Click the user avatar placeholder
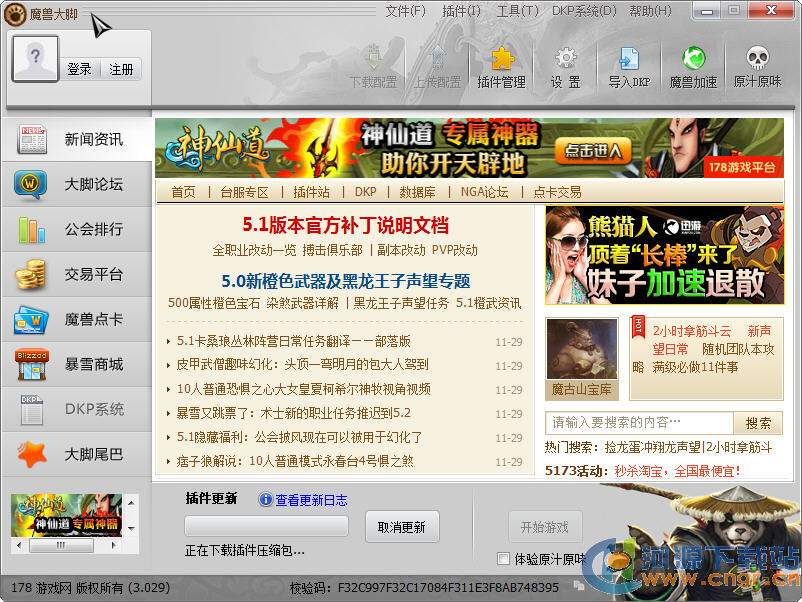802x602 pixels. pos(35,59)
